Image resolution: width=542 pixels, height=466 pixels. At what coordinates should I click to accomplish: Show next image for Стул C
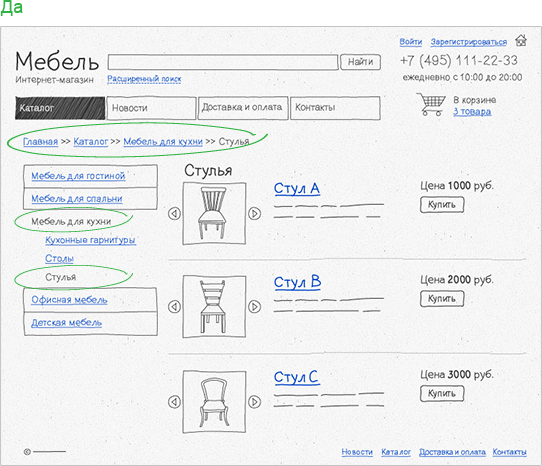point(255,402)
